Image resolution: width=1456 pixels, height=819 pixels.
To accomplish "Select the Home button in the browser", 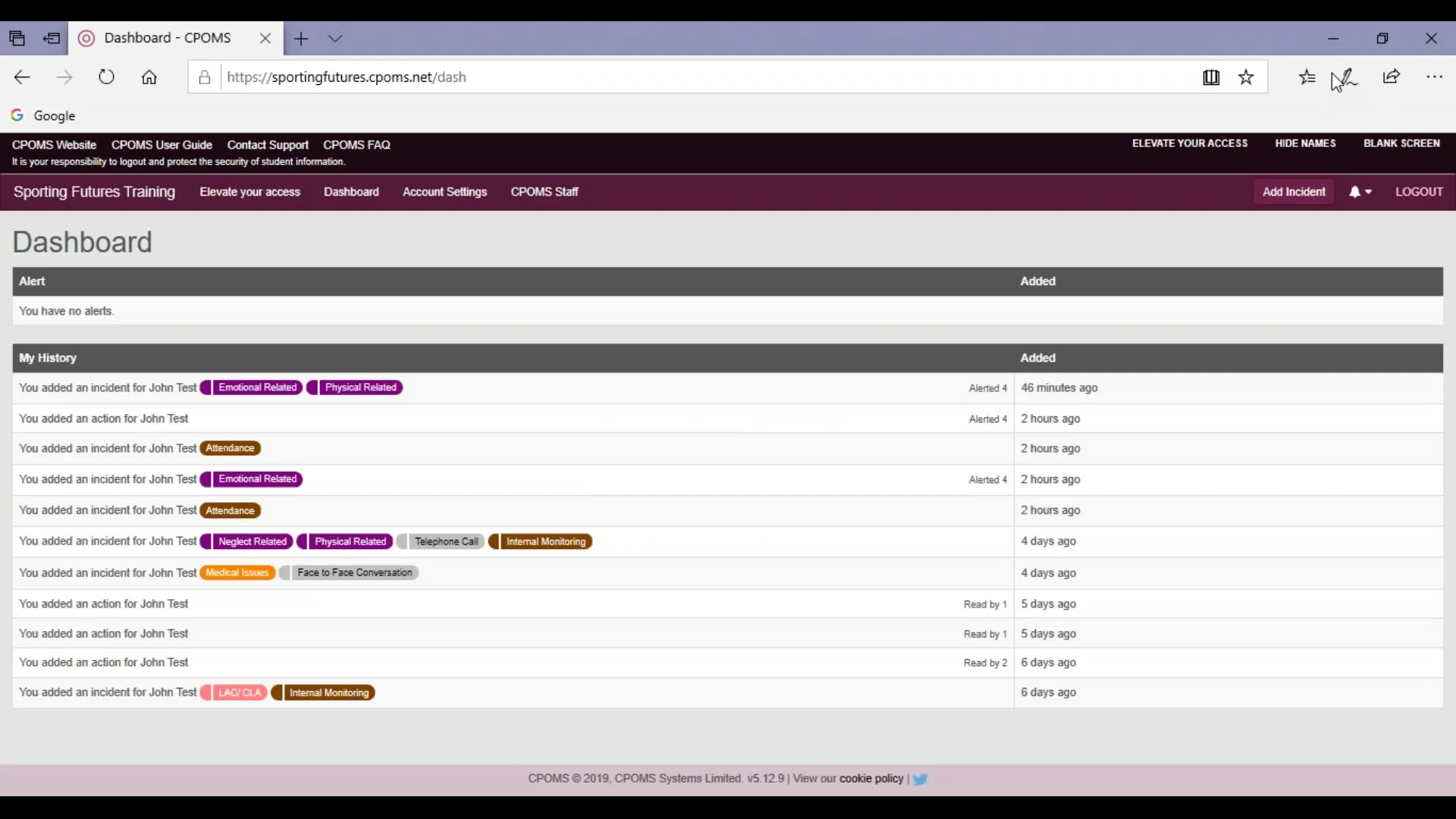I will coord(149,77).
